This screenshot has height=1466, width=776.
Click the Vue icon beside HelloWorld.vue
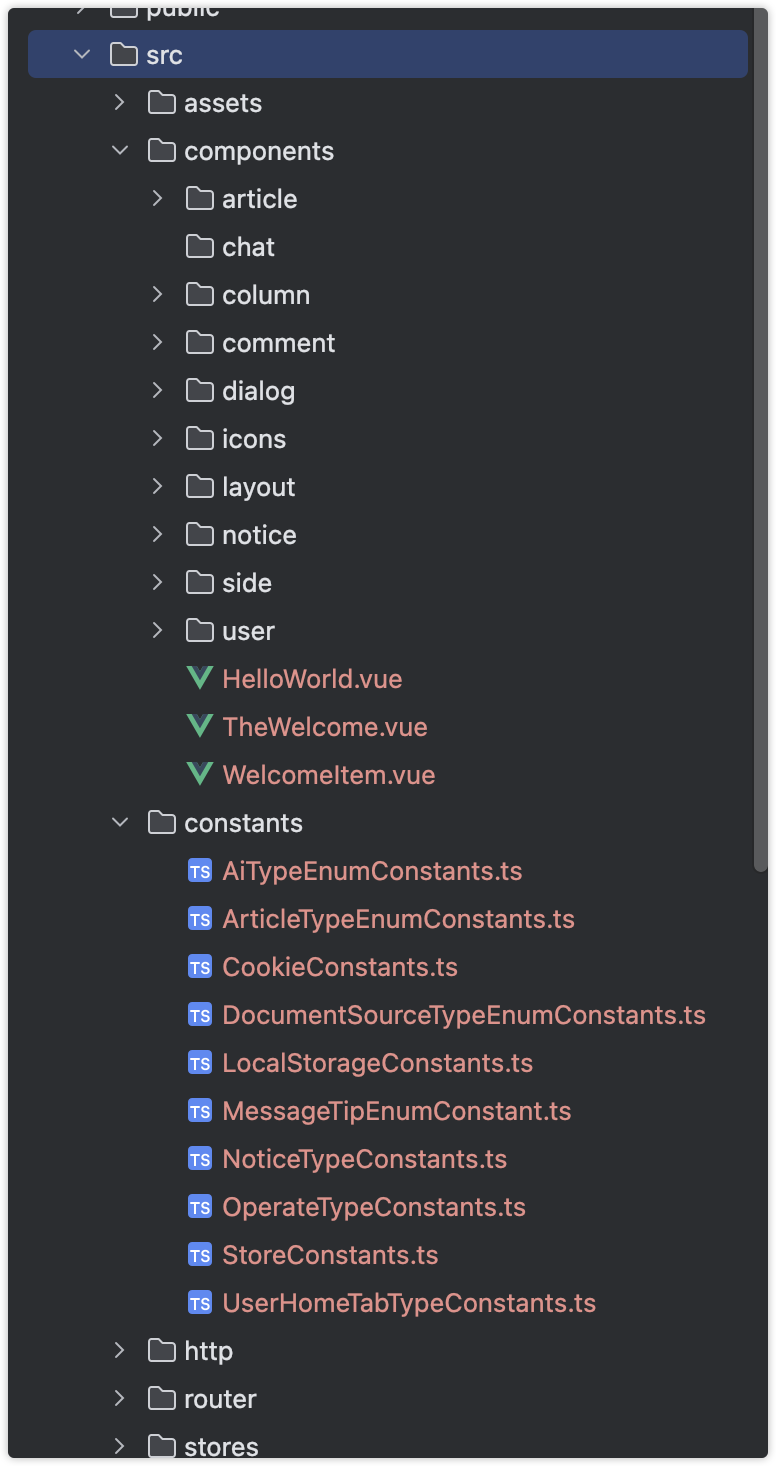[200, 679]
